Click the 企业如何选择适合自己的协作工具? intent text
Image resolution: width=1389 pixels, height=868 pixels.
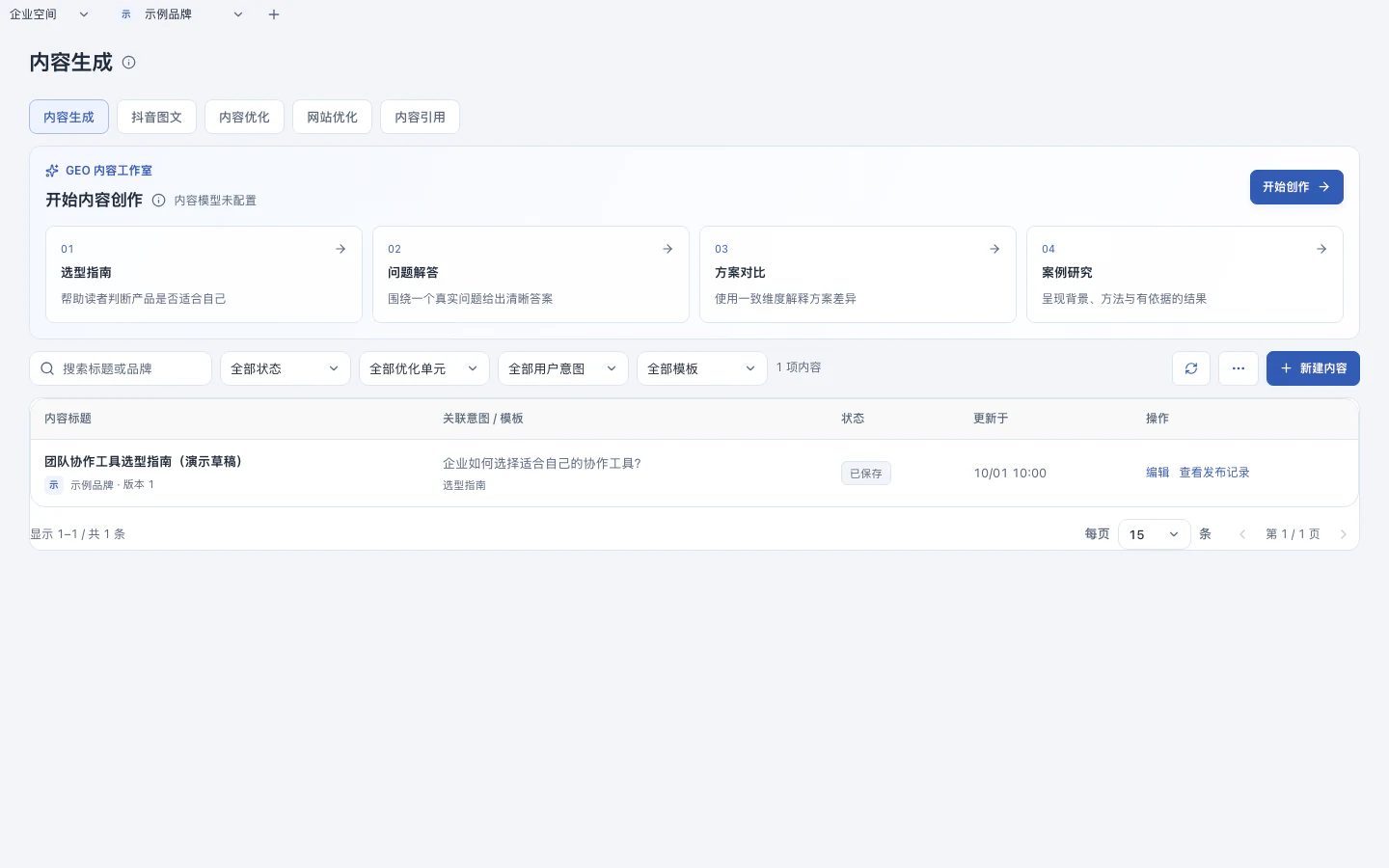point(542,463)
